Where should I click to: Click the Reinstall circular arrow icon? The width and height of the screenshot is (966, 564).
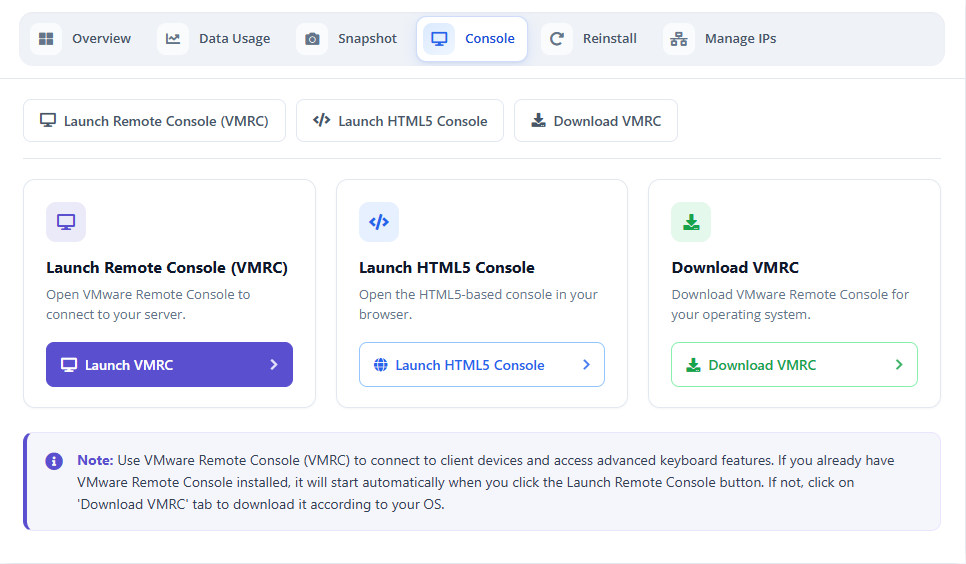(x=557, y=39)
